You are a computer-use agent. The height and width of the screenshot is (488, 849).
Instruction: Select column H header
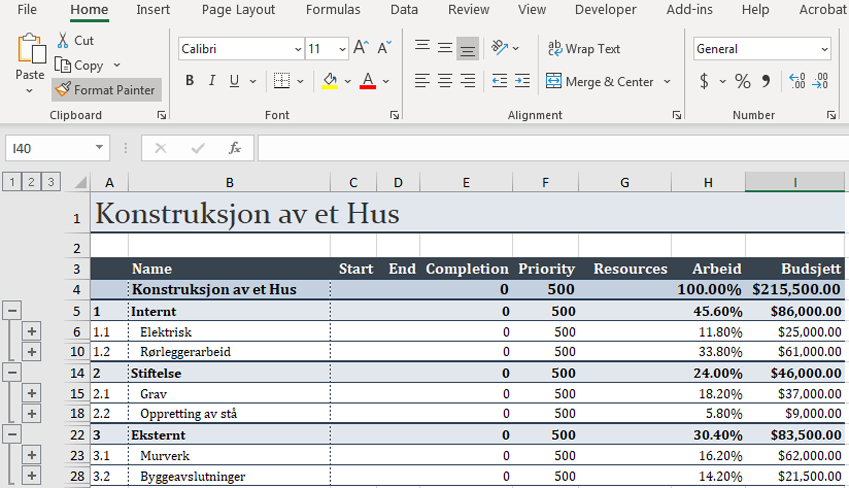[x=708, y=183]
